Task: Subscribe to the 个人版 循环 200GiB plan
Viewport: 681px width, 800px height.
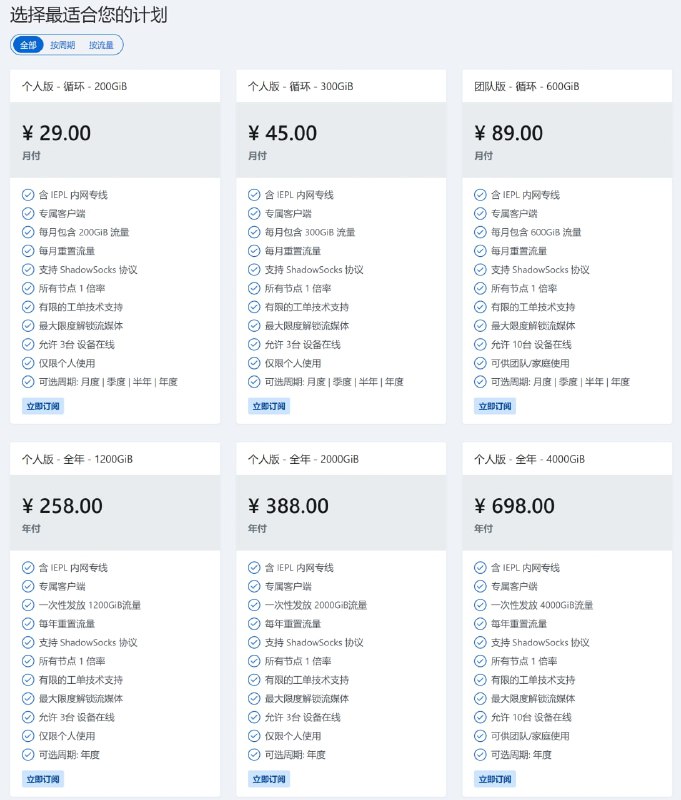Action: (43, 406)
